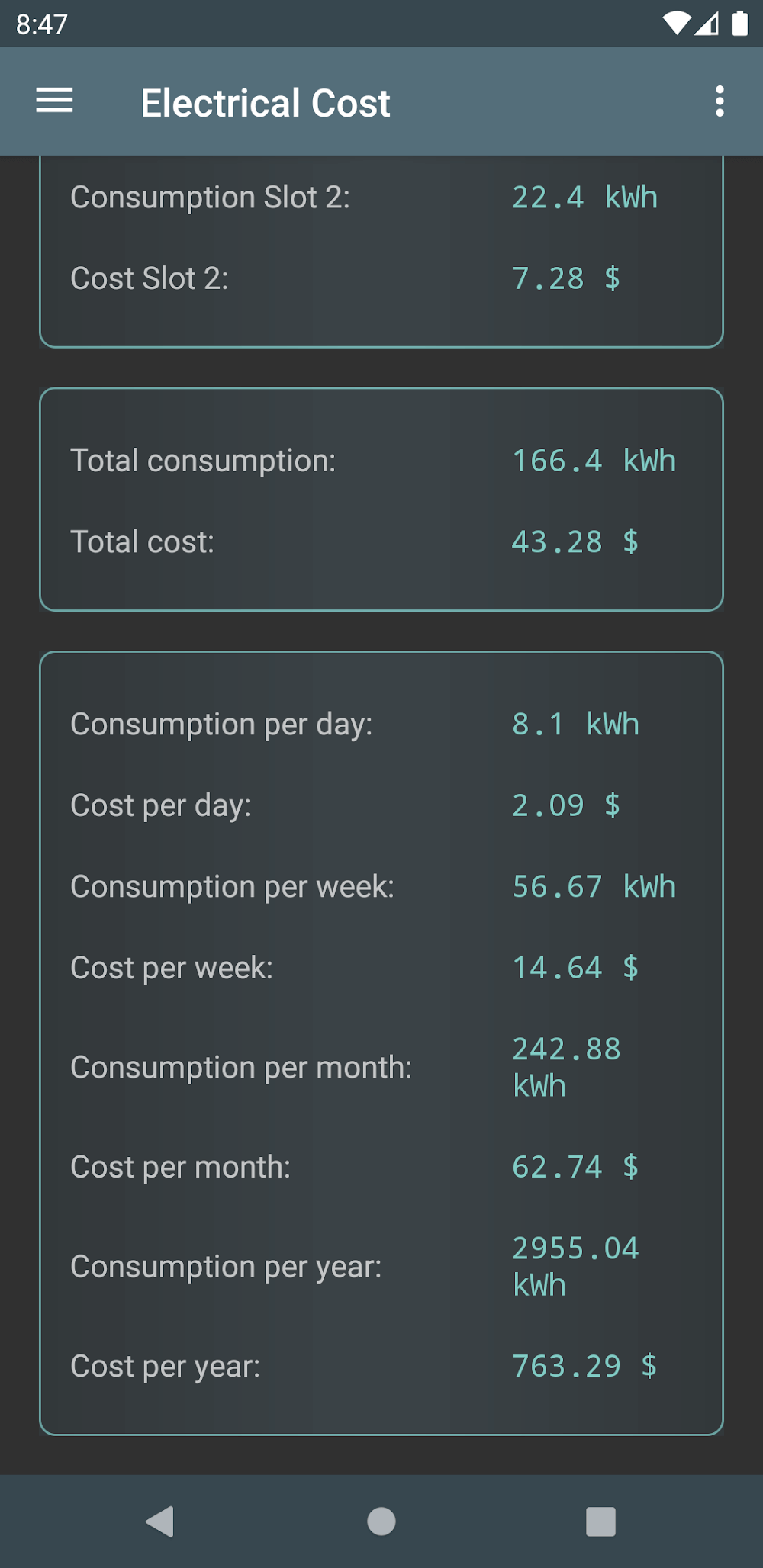Tap the Android back button
The height and width of the screenshot is (1568, 763).
tap(160, 1521)
